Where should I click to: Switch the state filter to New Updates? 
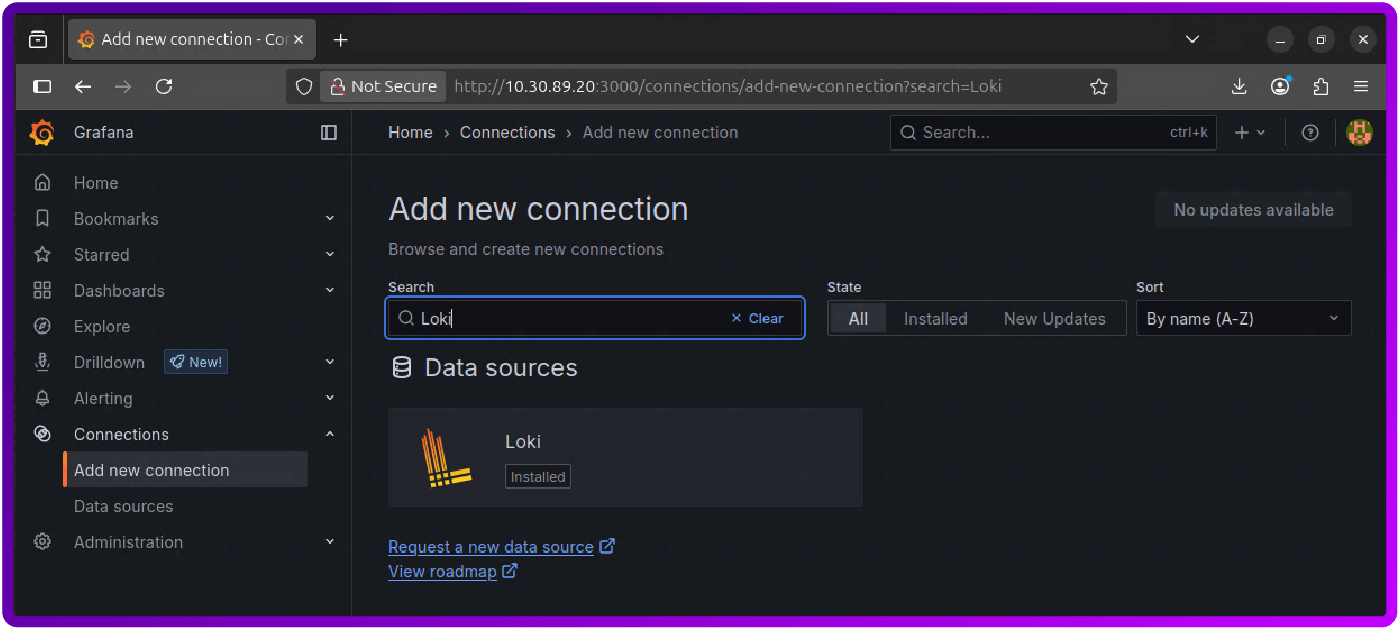coord(1055,318)
